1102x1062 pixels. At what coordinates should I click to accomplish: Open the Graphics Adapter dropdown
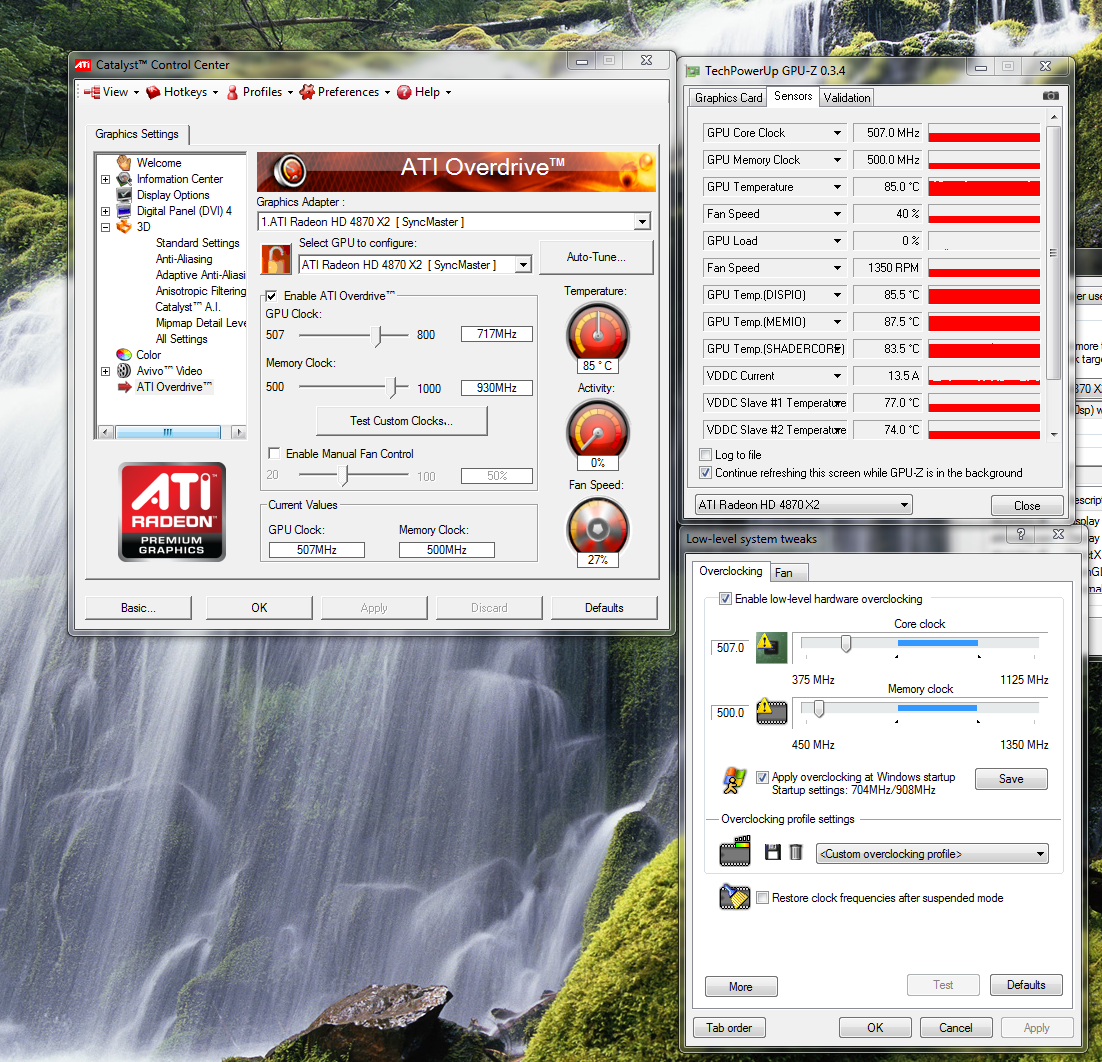click(x=642, y=222)
